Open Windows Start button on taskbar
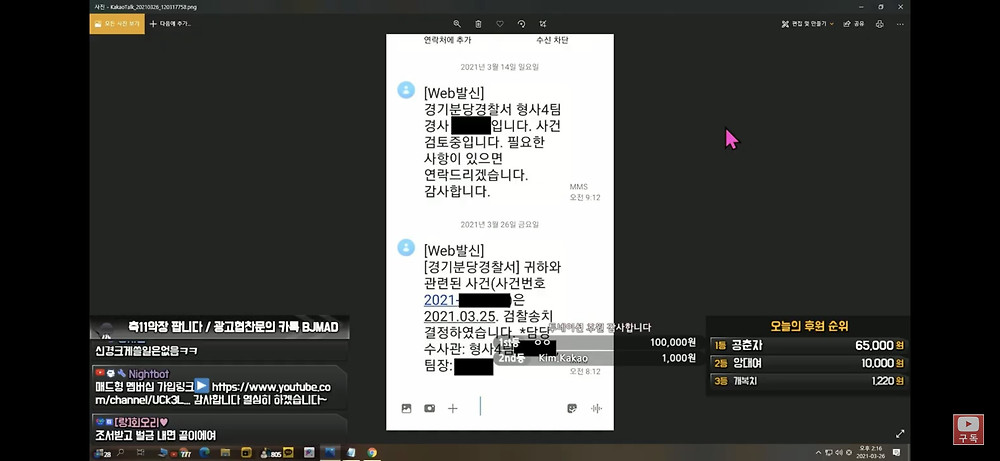The image size is (1000, 461). [x=99, y=453]
